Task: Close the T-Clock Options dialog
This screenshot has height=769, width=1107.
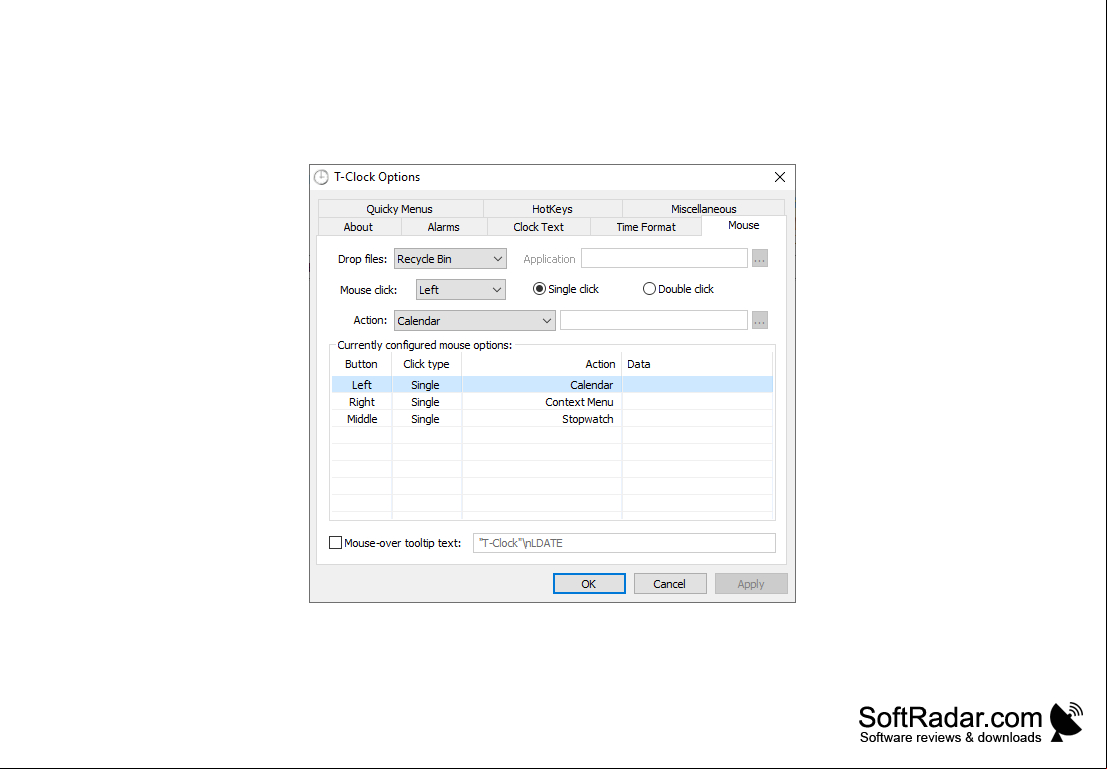Action: pos(779,177)
